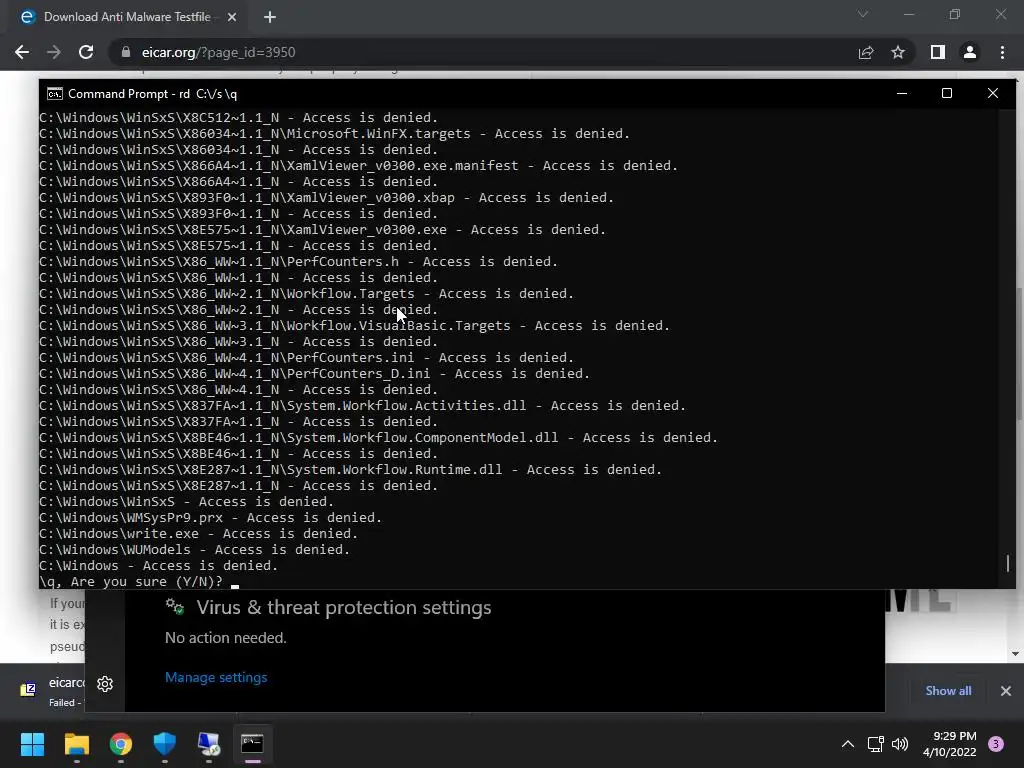
Task: Open volume control tray icon
Action: point(900,744)
